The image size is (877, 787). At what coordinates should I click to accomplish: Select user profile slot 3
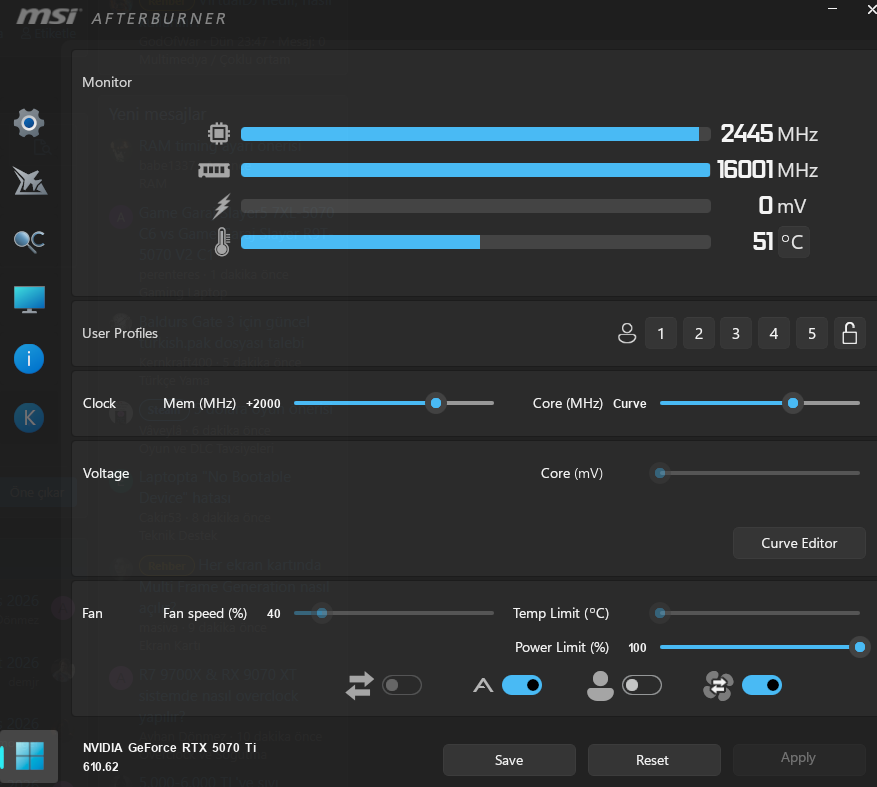click(736, 333)
